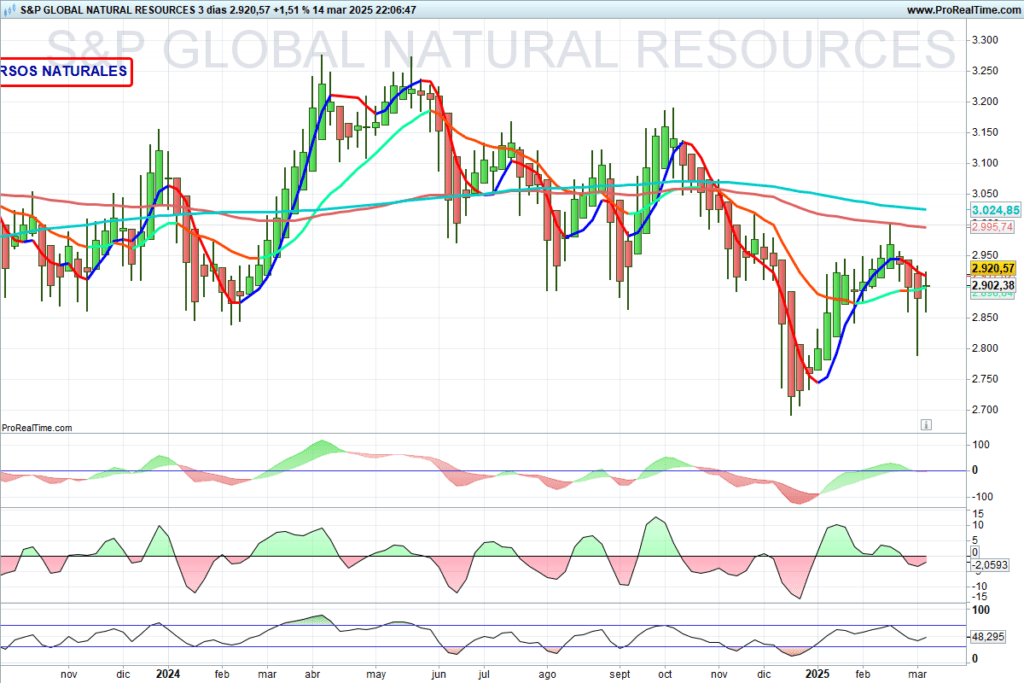Click the chart icon in the title bar
This screenshot has height=683, width=1024.
(9, 10)
